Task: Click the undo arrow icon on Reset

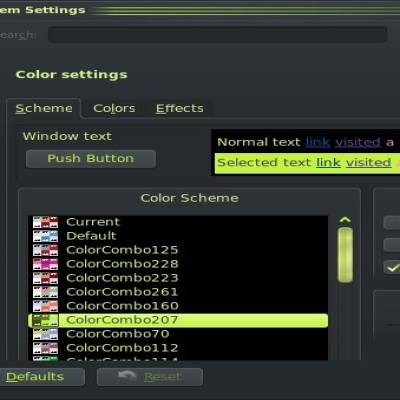Action: coord(127,376)
